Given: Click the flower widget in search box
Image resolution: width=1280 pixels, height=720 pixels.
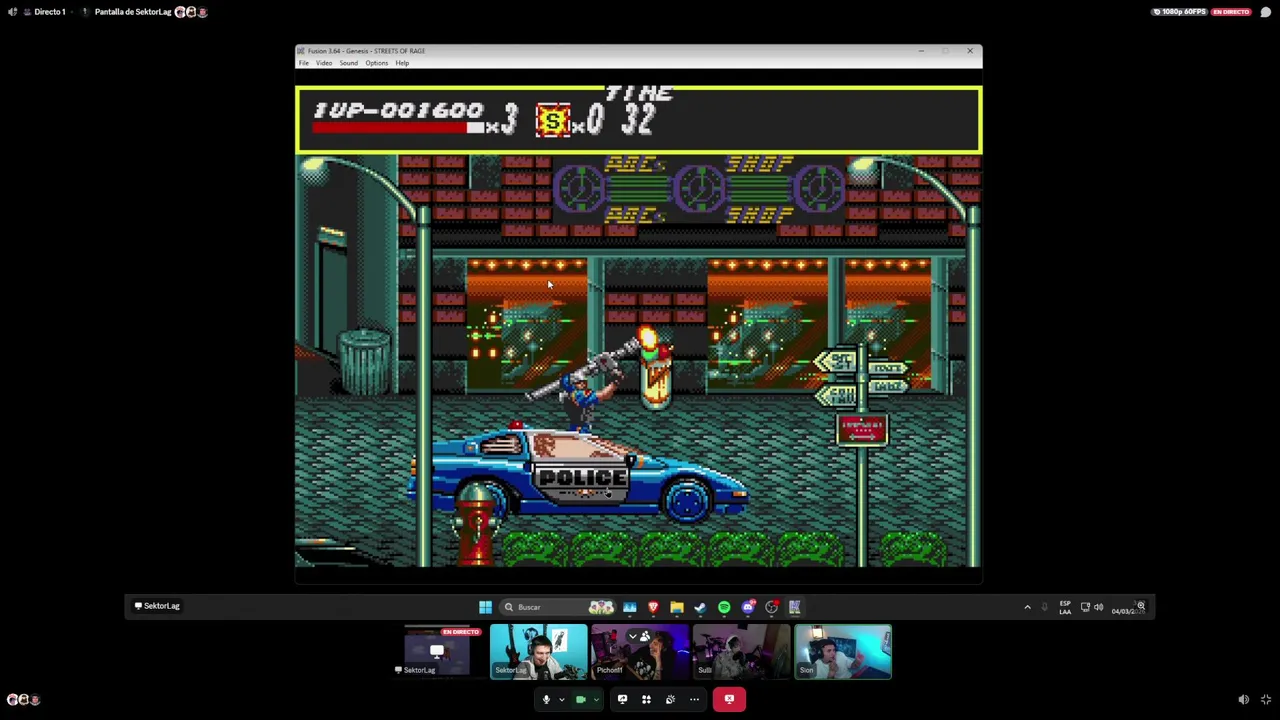Looking at the screenshot, I should tap(601, 607).
